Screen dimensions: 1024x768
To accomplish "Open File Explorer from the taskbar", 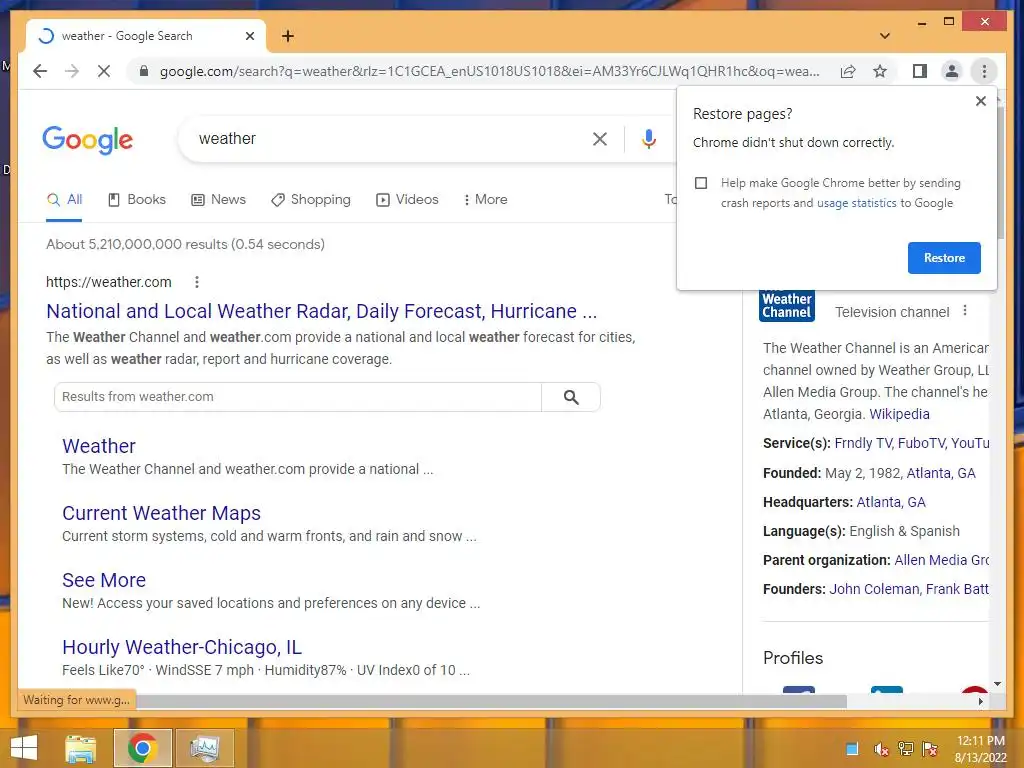I will click(x=80, y=748).
